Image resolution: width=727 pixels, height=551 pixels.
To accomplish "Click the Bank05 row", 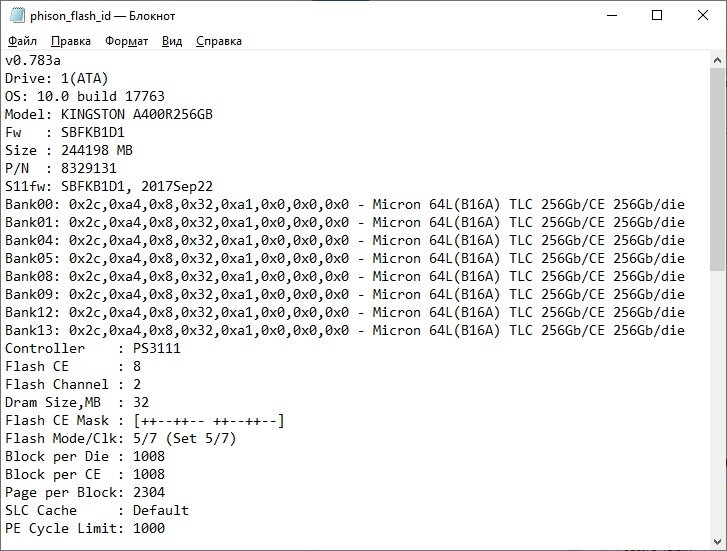I will [x=345, y=258].
